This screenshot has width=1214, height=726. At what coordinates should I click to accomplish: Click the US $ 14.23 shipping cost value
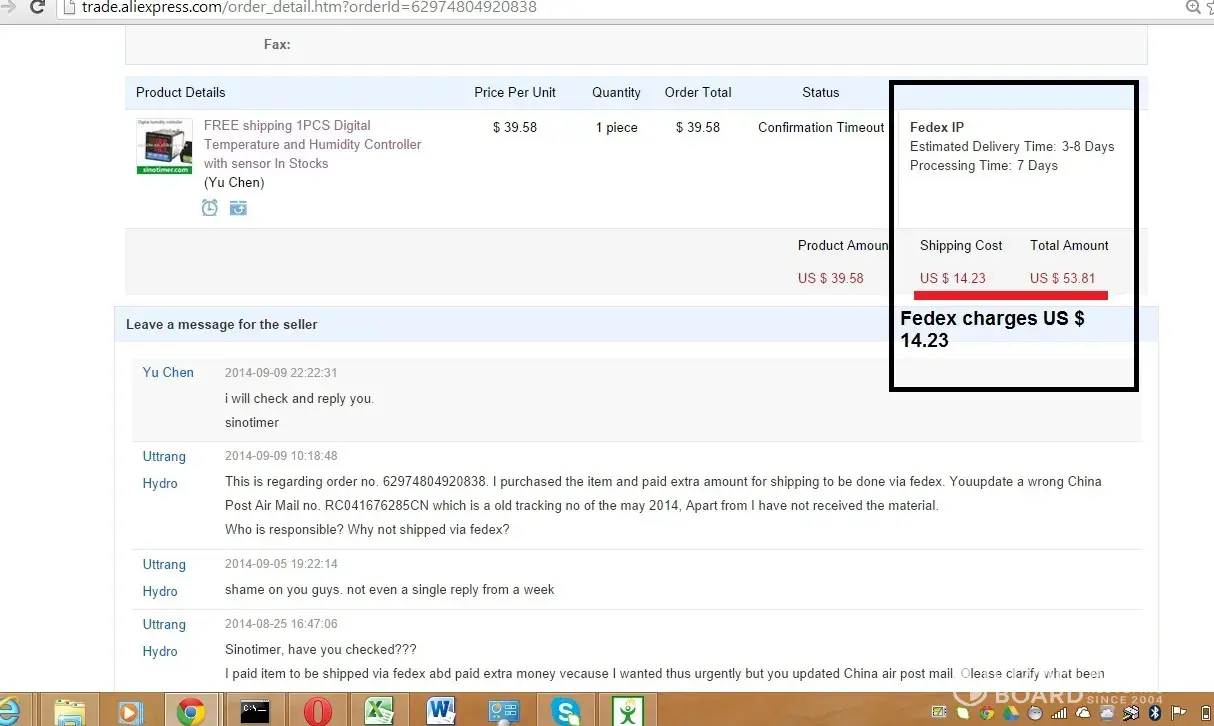pyautogui.click(x=953, y=278)
